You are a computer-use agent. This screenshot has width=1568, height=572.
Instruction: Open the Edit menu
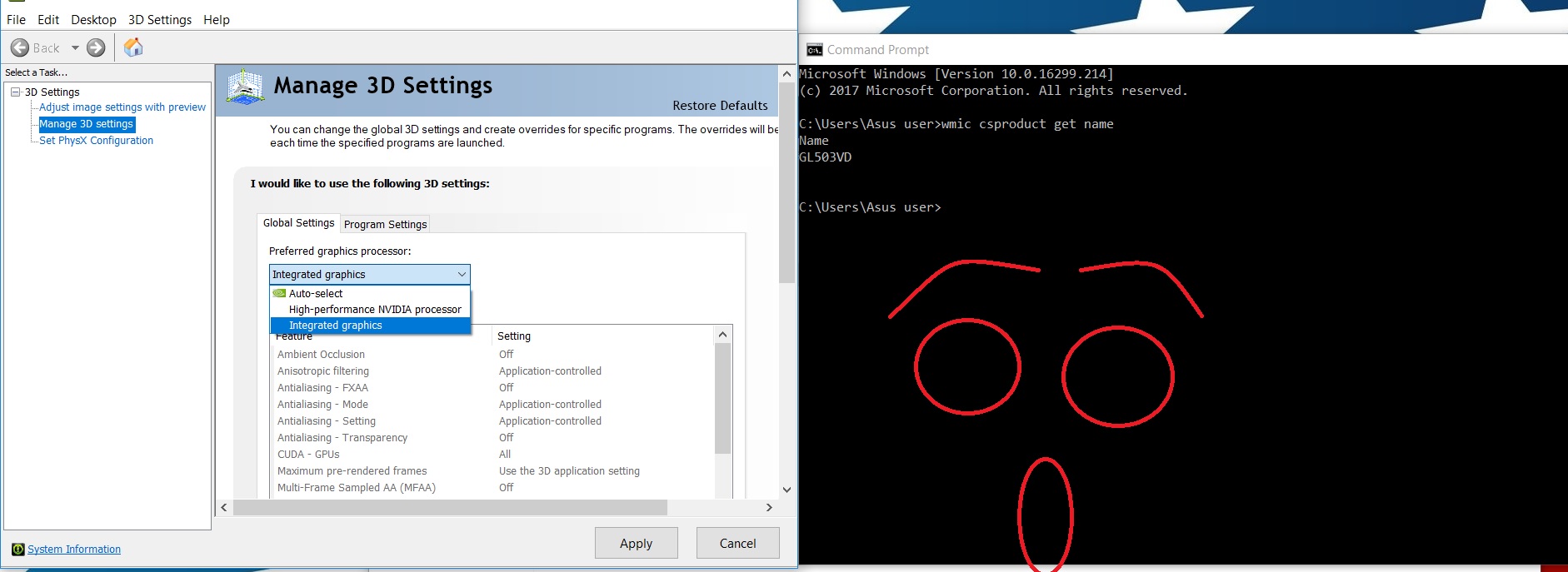point(48,19)
